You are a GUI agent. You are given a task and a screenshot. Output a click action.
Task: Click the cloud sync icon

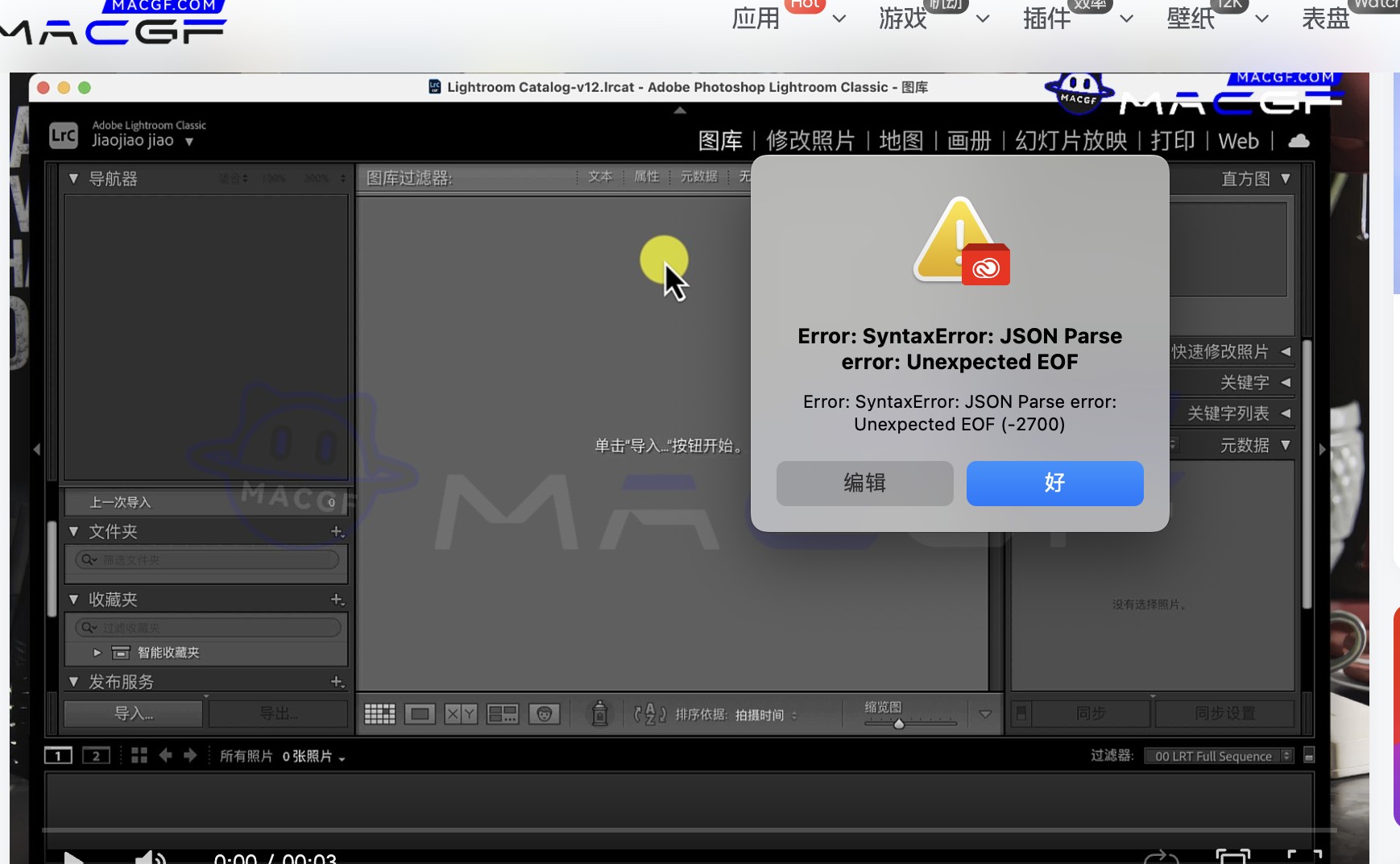(x=1298, y=141)
